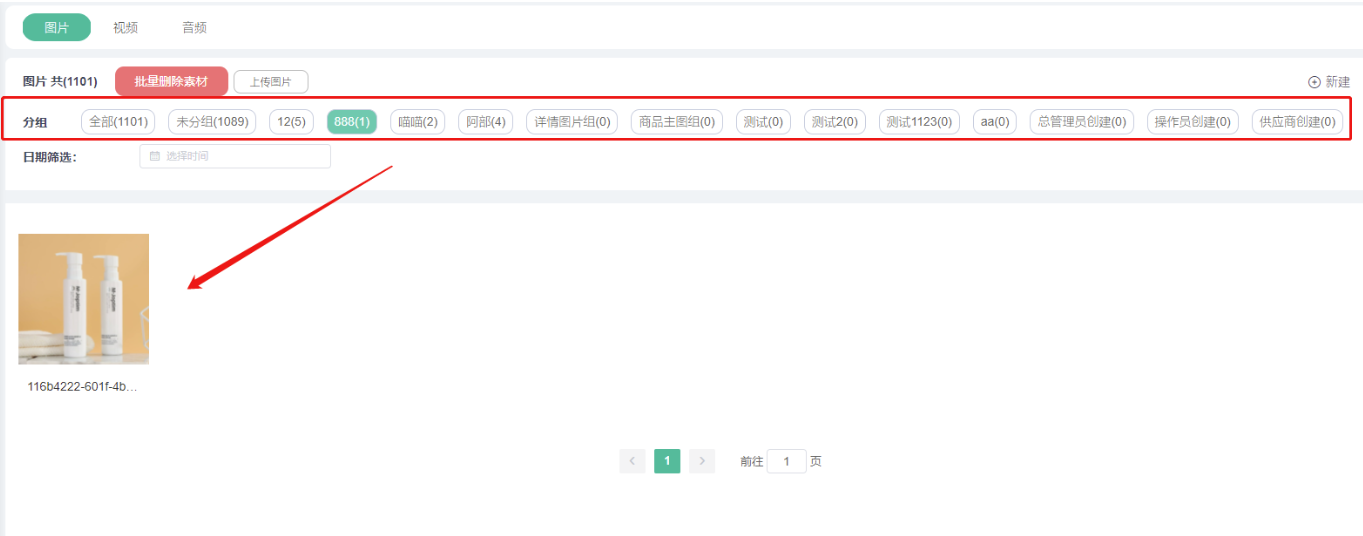Filter by 阿郎(4) group
Viewport: 1363px width, 536px height.
(486, 122)
